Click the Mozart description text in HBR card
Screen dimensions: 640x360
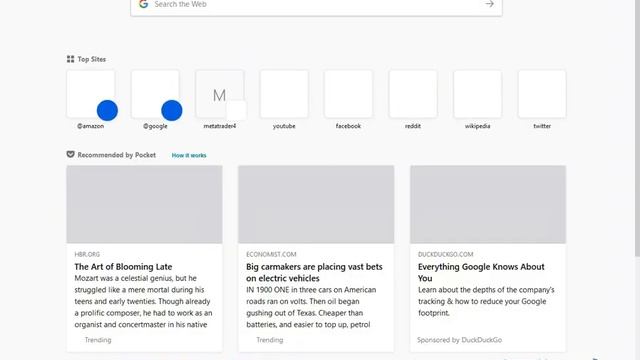tap(143, 301)
